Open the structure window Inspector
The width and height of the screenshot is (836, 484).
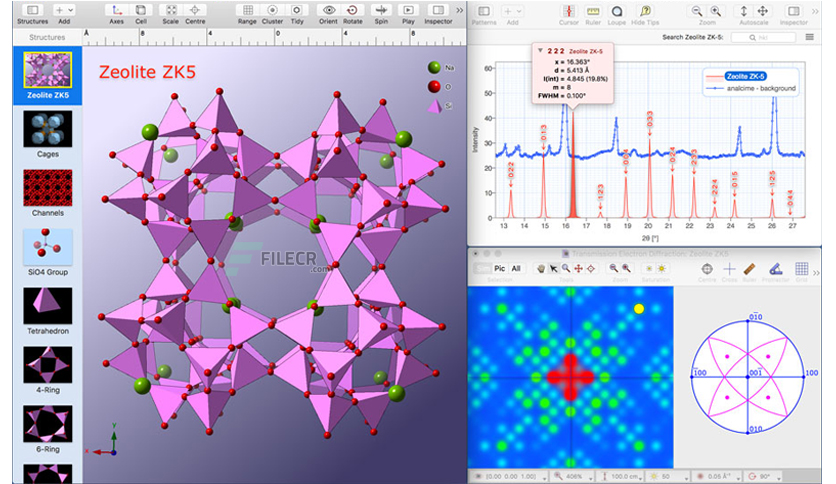[x=438, y=10]
